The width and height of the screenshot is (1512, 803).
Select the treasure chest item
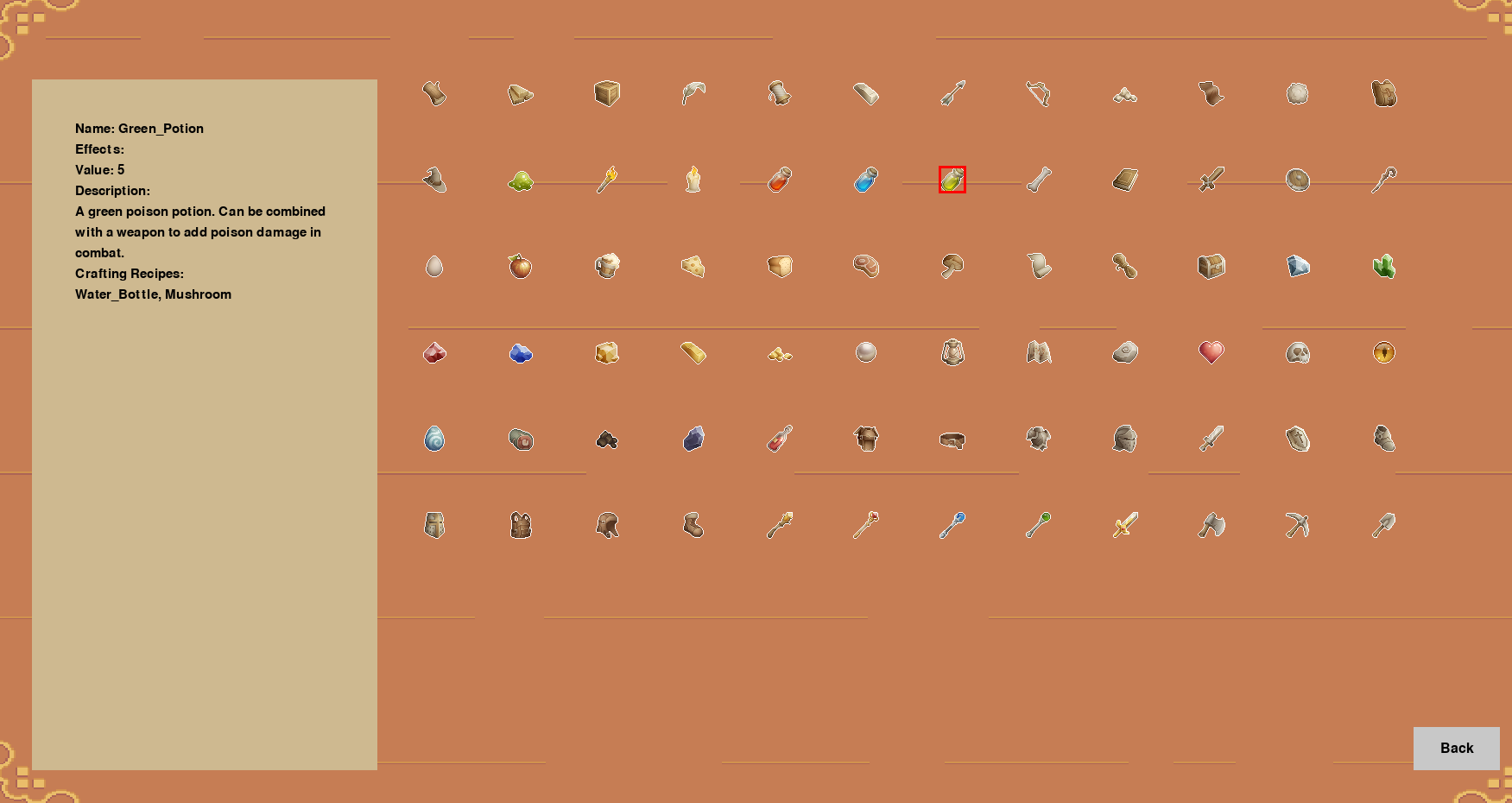pos(1211,266)
